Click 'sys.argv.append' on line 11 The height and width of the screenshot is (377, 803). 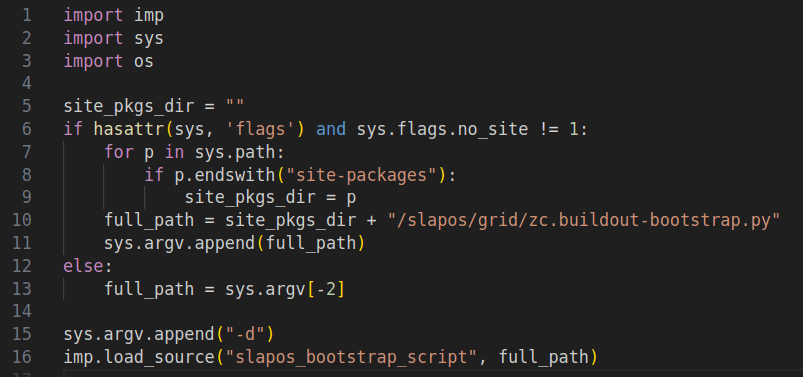pos(179,243)
